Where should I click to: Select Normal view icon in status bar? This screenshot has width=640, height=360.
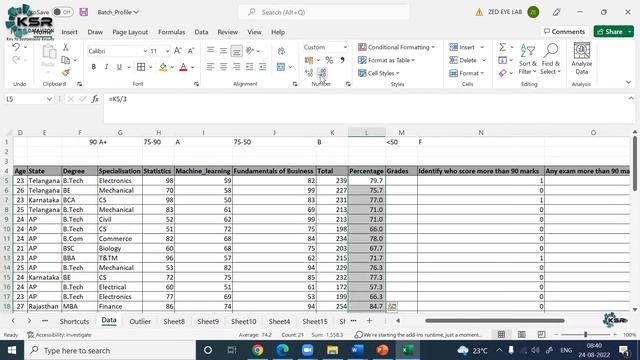click(501, 335)
